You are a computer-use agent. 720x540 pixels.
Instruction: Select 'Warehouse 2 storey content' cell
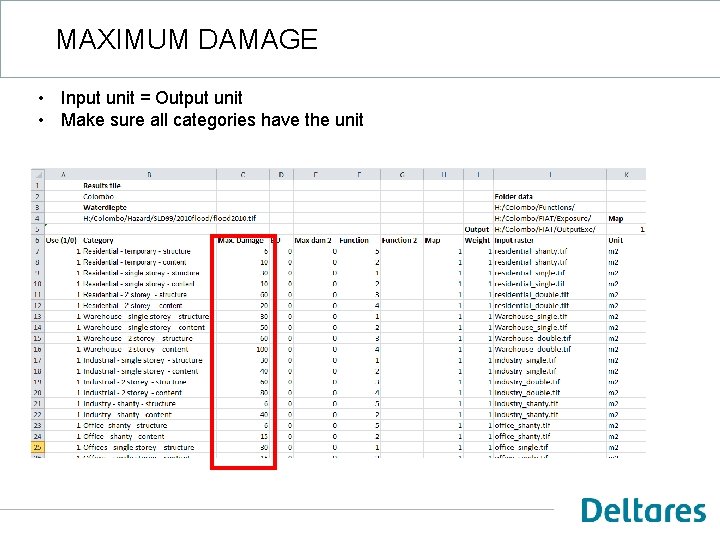(135, 349)
